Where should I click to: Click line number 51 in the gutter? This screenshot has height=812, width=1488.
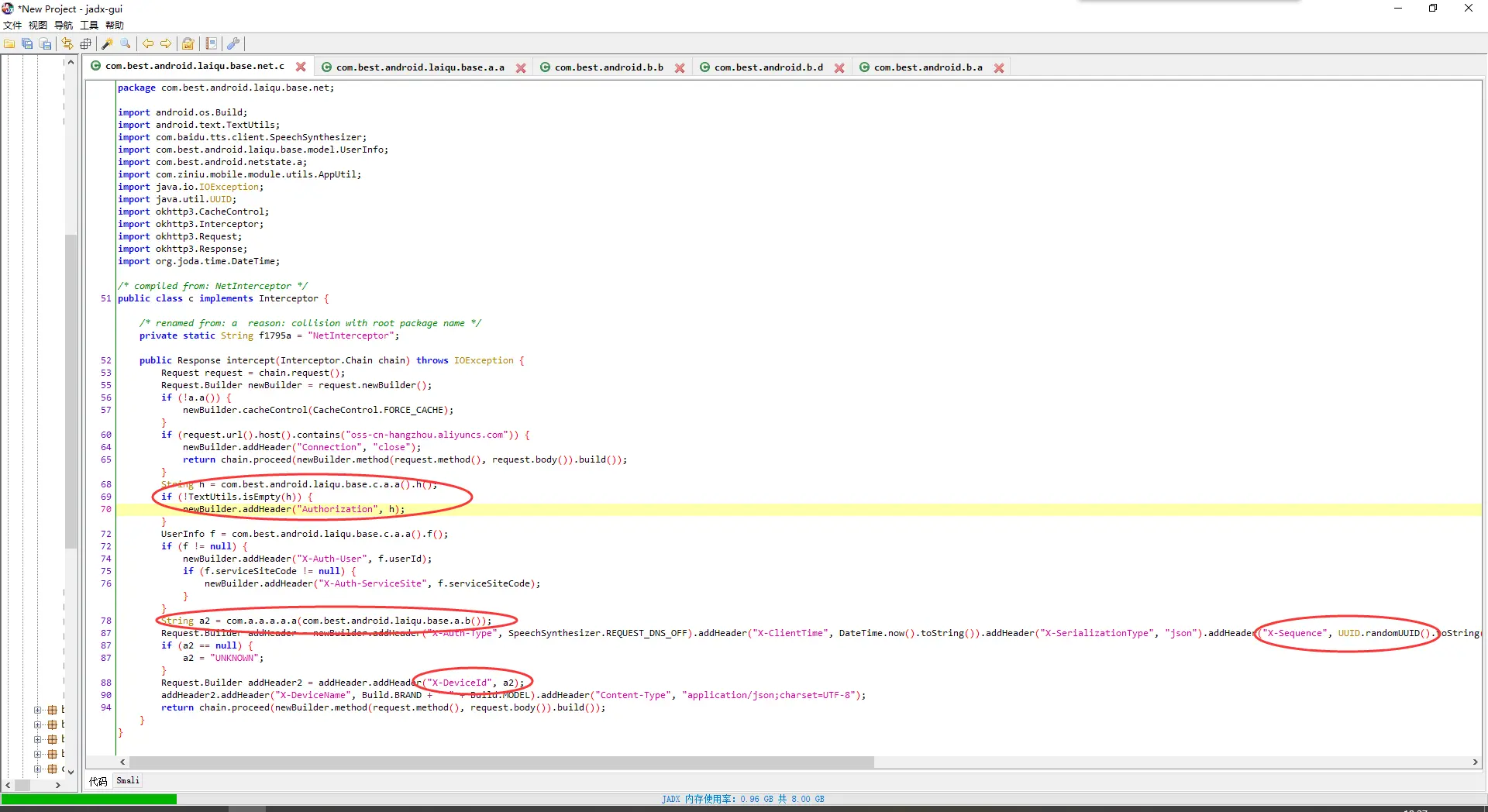tap(106, 298)
